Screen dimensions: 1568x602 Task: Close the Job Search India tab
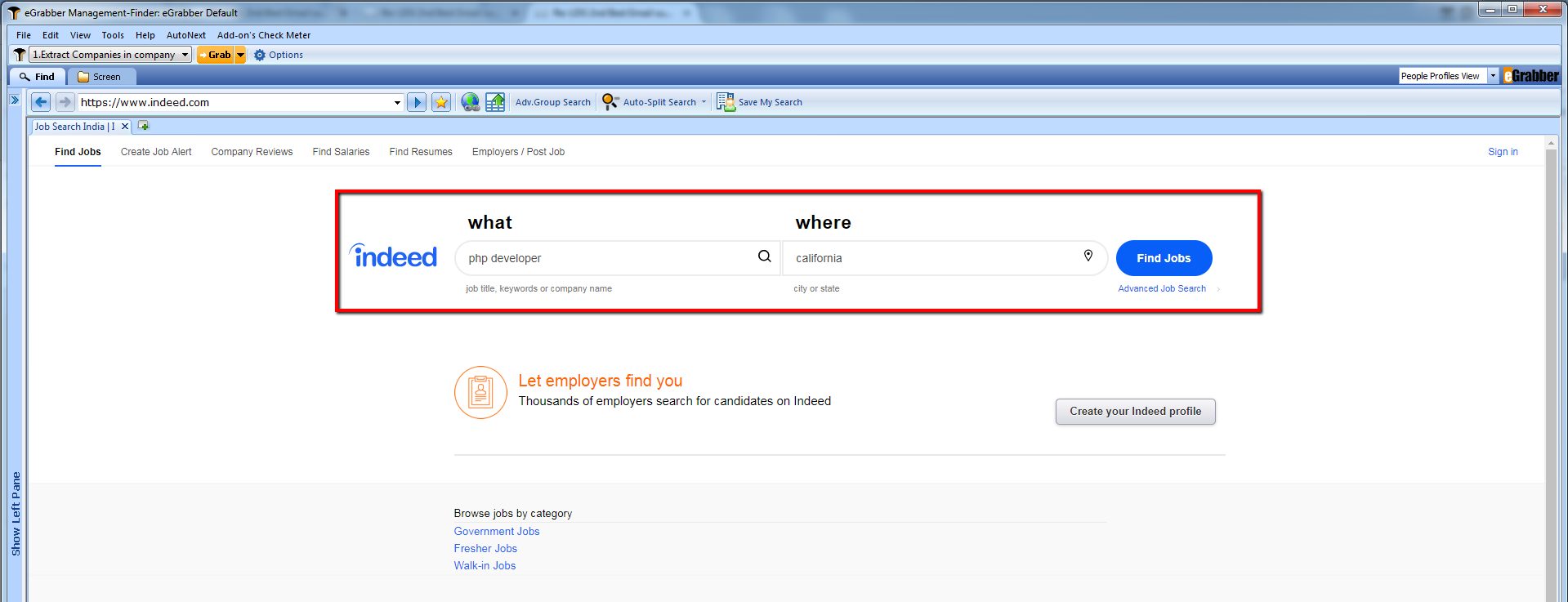tap(125, 127)
